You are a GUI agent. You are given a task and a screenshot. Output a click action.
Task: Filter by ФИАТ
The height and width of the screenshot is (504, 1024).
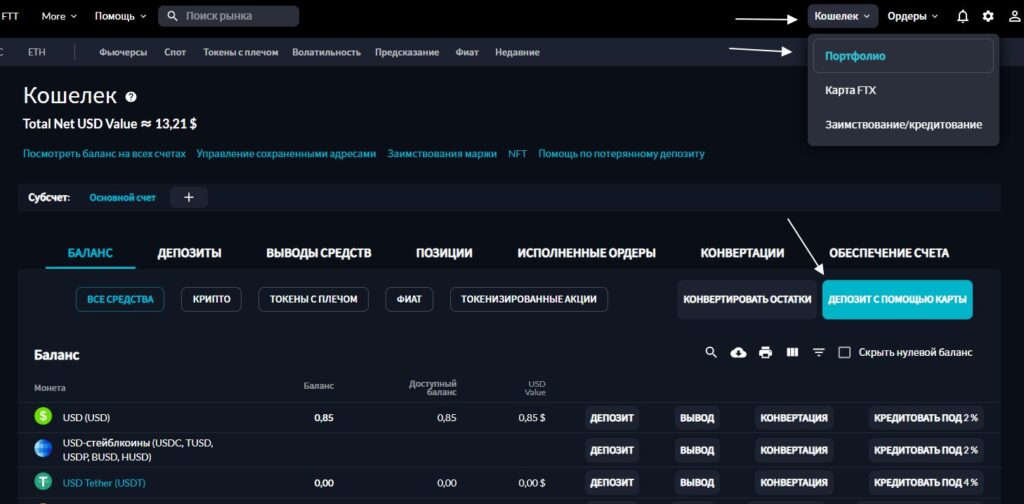tap(409, 300)
